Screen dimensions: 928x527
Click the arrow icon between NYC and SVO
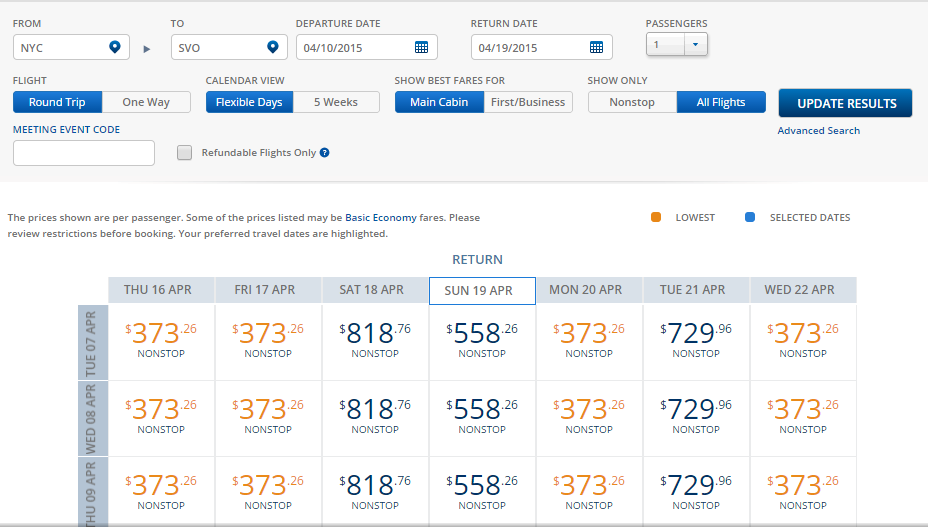point(147,48)
